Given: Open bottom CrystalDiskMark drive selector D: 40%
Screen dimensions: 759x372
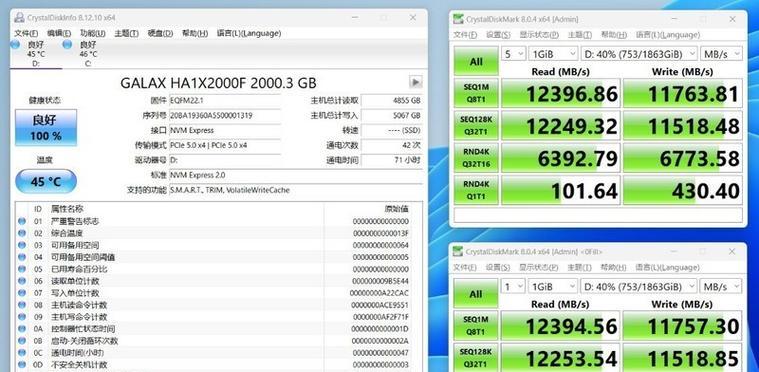Looking at the screenshot, I should [639, 286].
